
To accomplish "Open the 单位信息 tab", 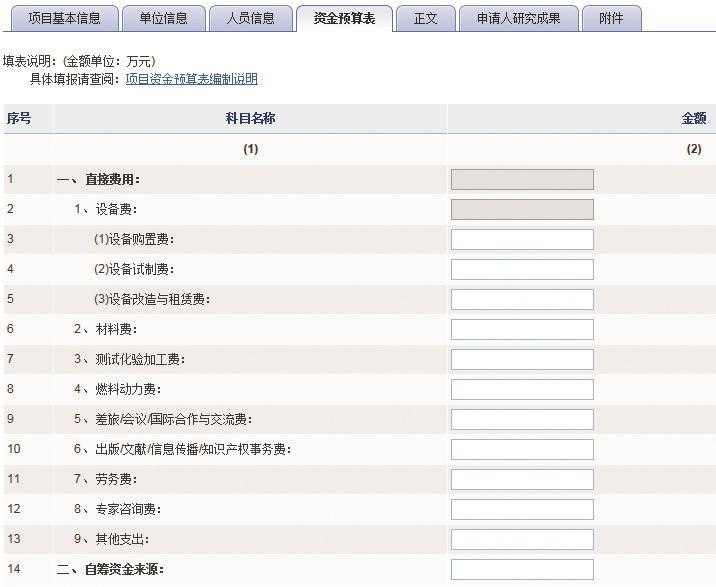I will tap(165, 18).
